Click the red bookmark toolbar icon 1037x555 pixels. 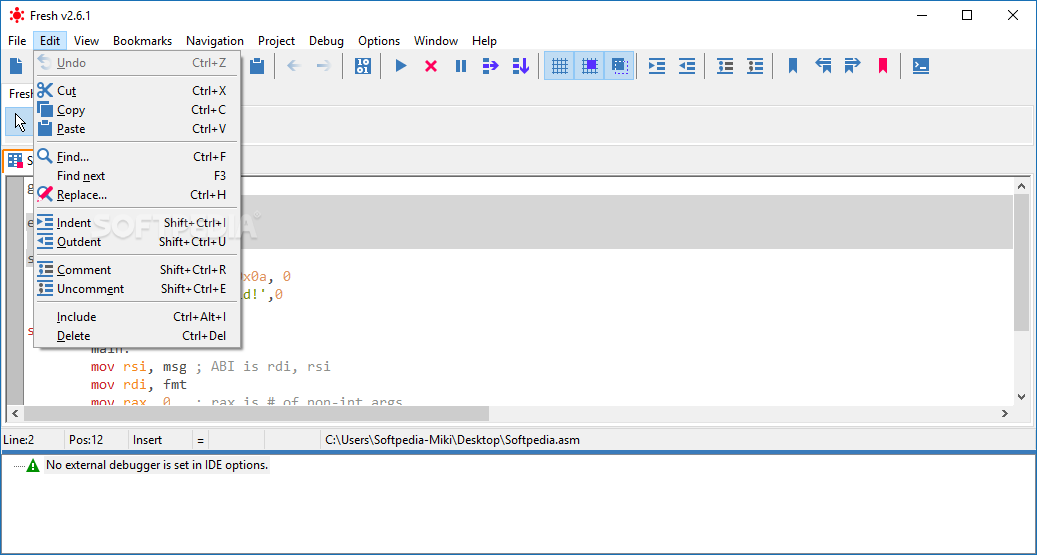(x=883, y=65)
